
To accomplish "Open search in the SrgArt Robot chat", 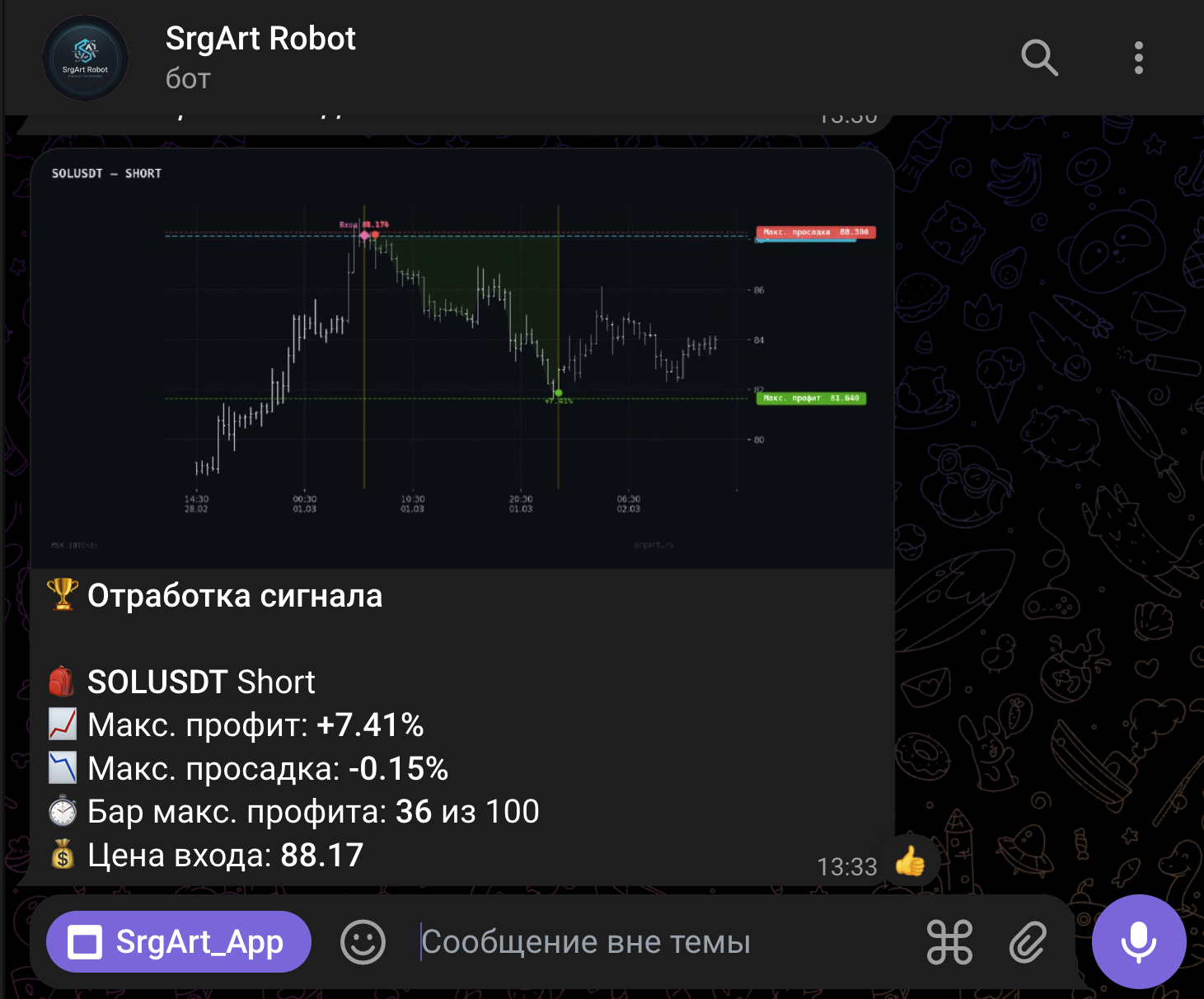I will coord(1039,58).
